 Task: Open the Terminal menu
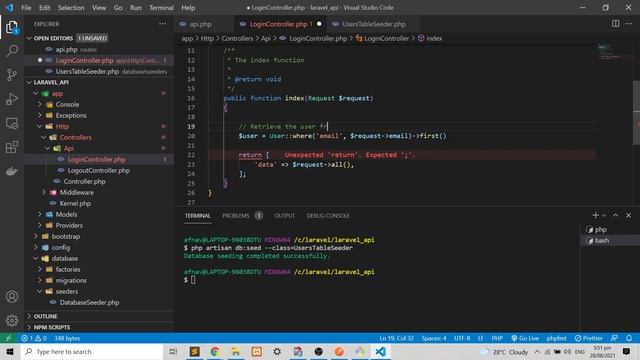coord(161,8)
